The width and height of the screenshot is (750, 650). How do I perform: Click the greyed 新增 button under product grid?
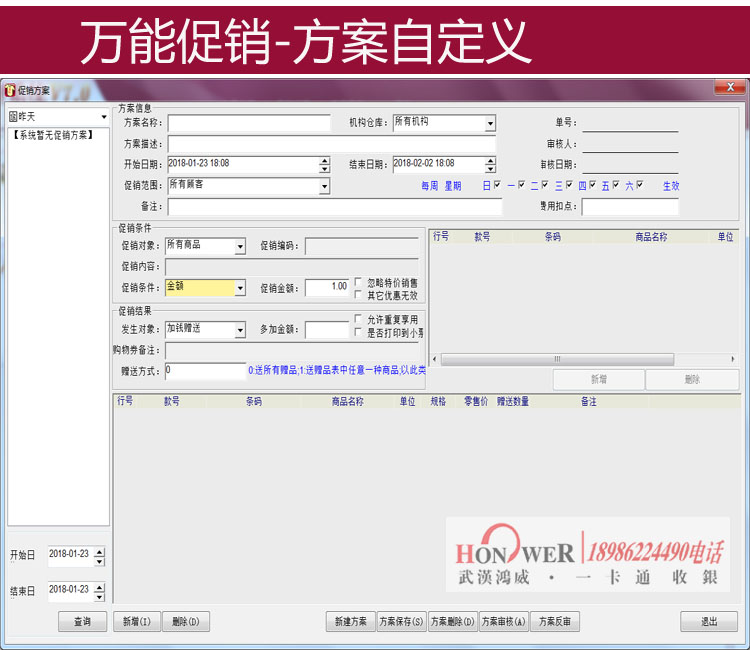[x=598, y=379]
